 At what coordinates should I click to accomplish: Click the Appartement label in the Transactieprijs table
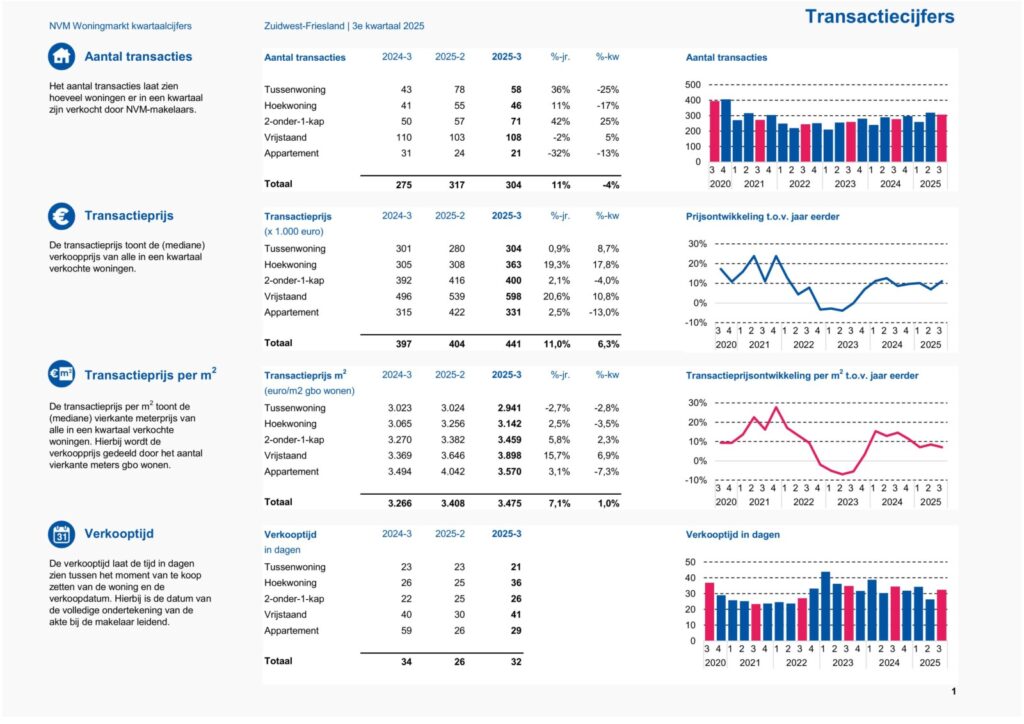[x=291, y=312]
